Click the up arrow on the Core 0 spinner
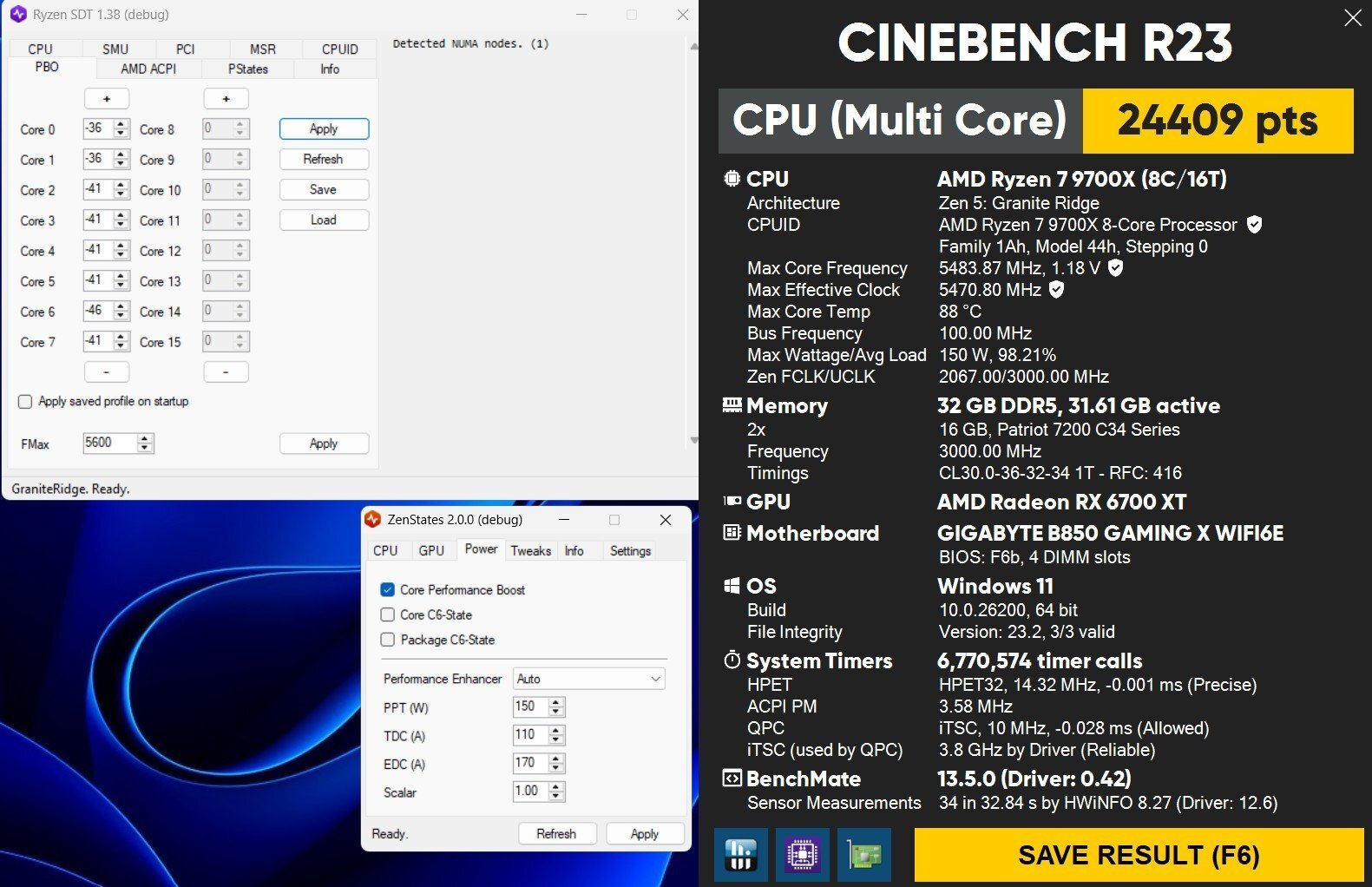Screen dimensions: 1372x887 point(121,124)
